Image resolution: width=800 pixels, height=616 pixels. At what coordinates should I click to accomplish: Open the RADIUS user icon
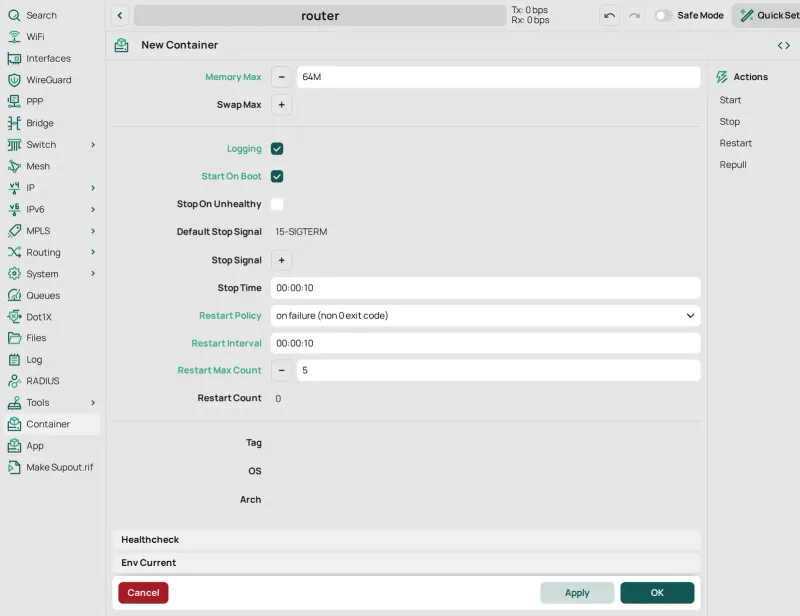(x=14, y=381)
